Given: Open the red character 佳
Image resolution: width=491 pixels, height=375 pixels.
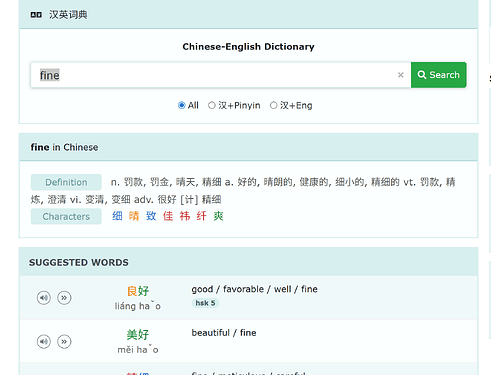Looking at the screenshot, I should tap(168, 216).
